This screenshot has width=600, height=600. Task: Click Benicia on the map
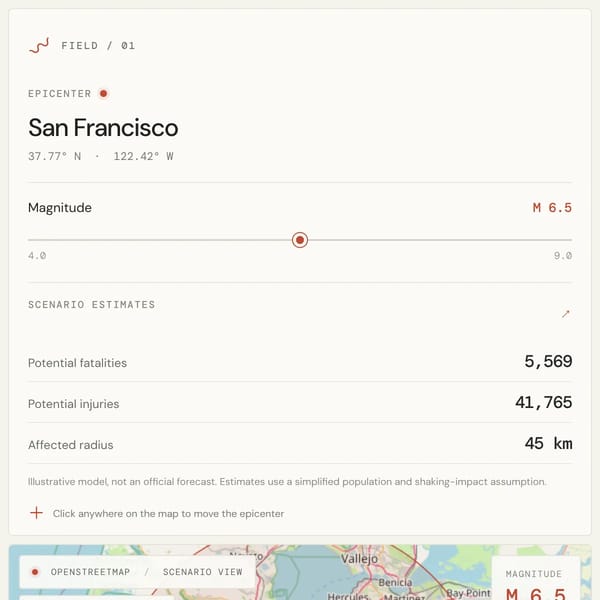tap(395, 582)
